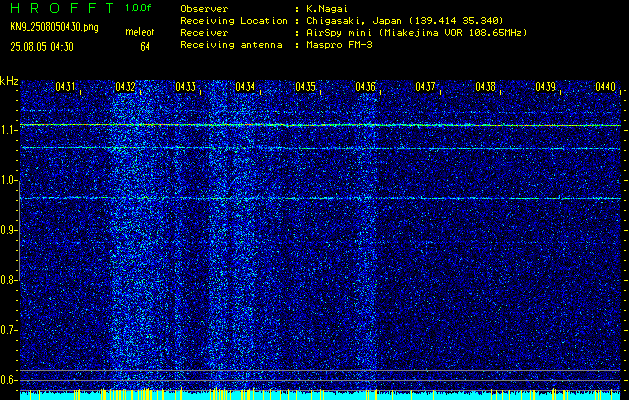The image size is (629, 400).
Task: Click antenna Maspro FM-3 text
Action: point(339,45)
